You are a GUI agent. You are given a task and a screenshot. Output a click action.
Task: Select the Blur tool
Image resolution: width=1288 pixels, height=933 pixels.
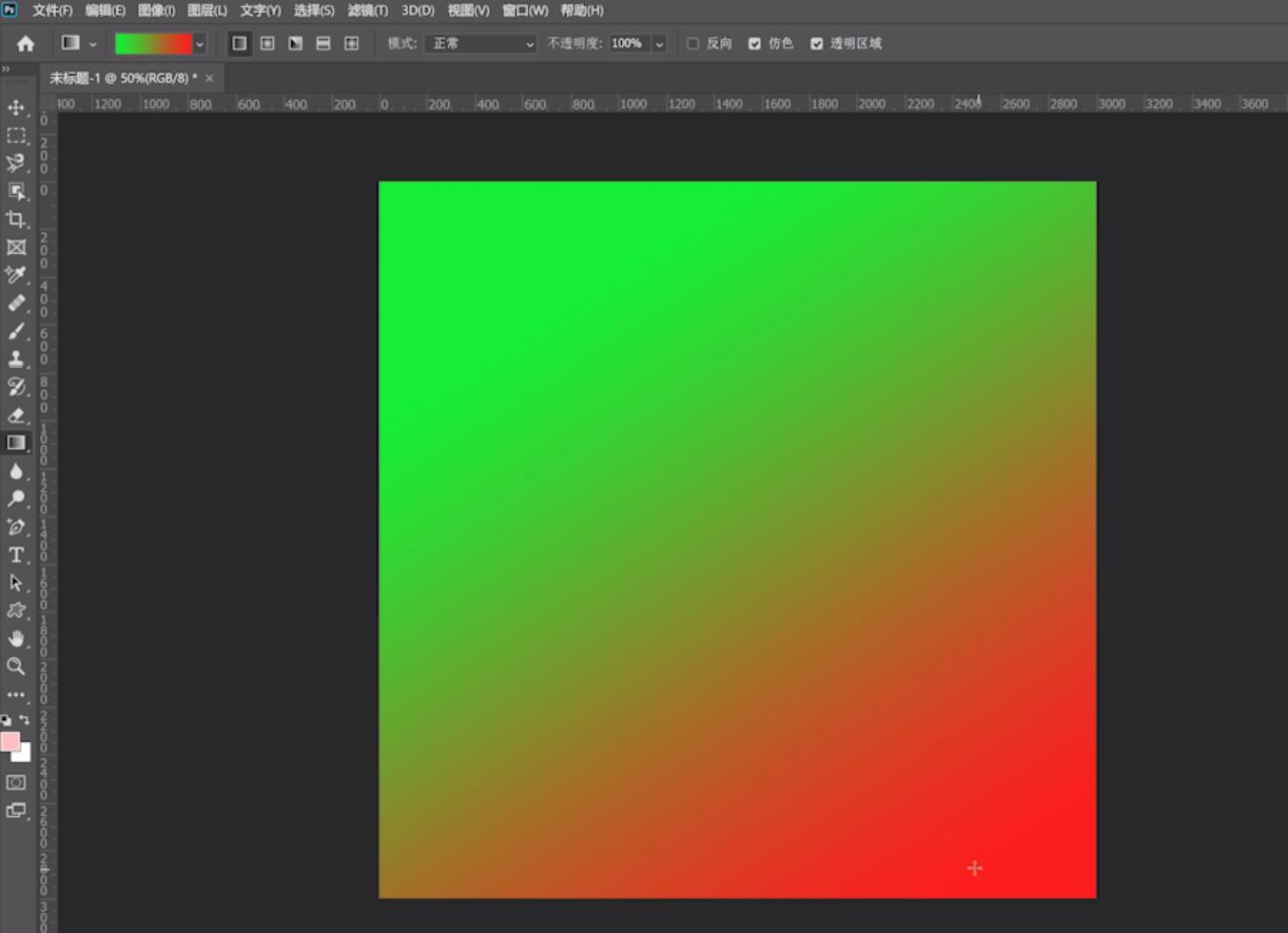(16, 471)
